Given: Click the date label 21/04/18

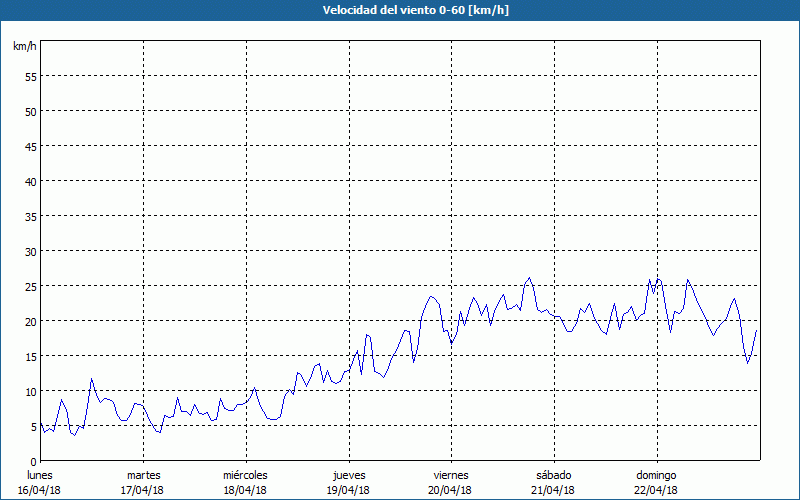Looking at the screenshot, I should 553,490.
